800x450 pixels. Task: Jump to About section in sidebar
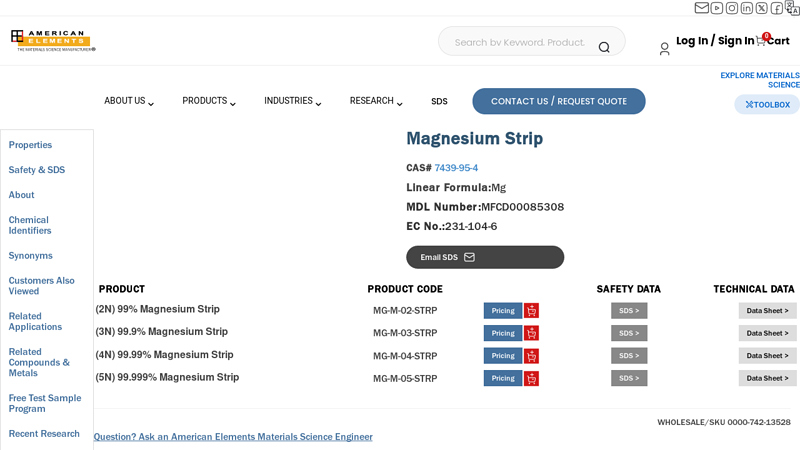pyautogui.click(x=21, y=195)
